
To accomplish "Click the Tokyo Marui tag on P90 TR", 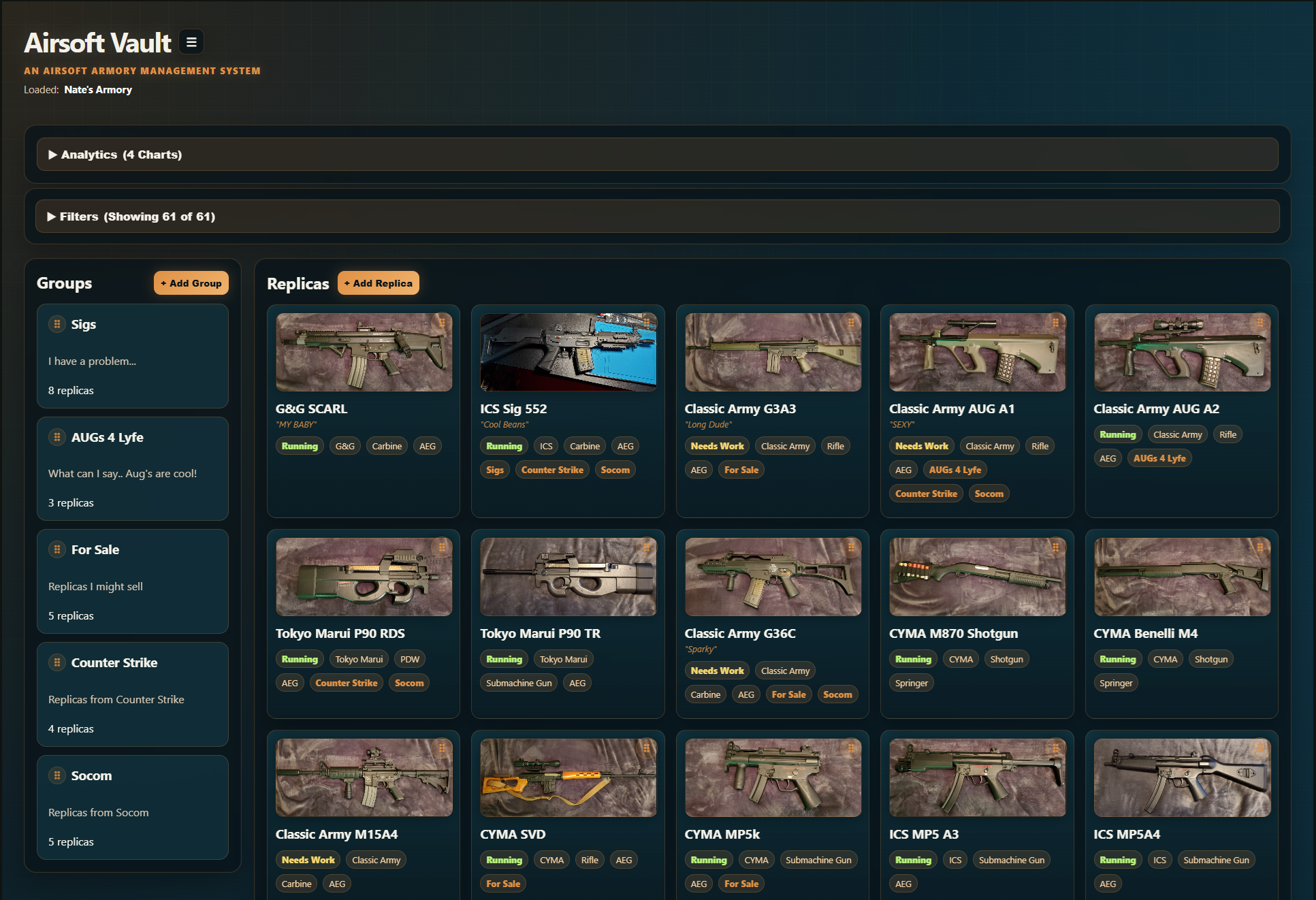I will pyautogui.click(x=563, y=659).
